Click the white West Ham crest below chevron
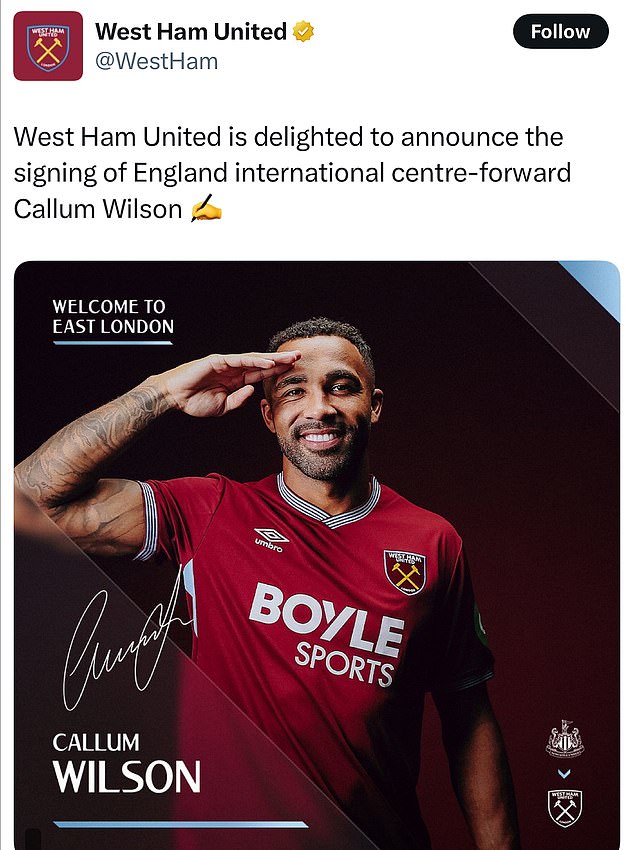Image resolution: width=634 pixels, height=850 pixels. pyautogui.click(x=565, y=806)
